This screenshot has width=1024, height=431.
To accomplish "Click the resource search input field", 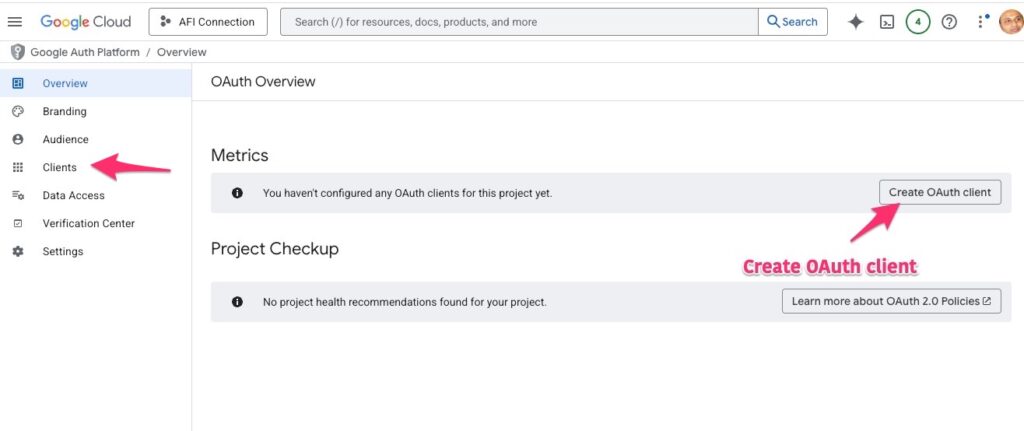I will click(x=518, y=22).
